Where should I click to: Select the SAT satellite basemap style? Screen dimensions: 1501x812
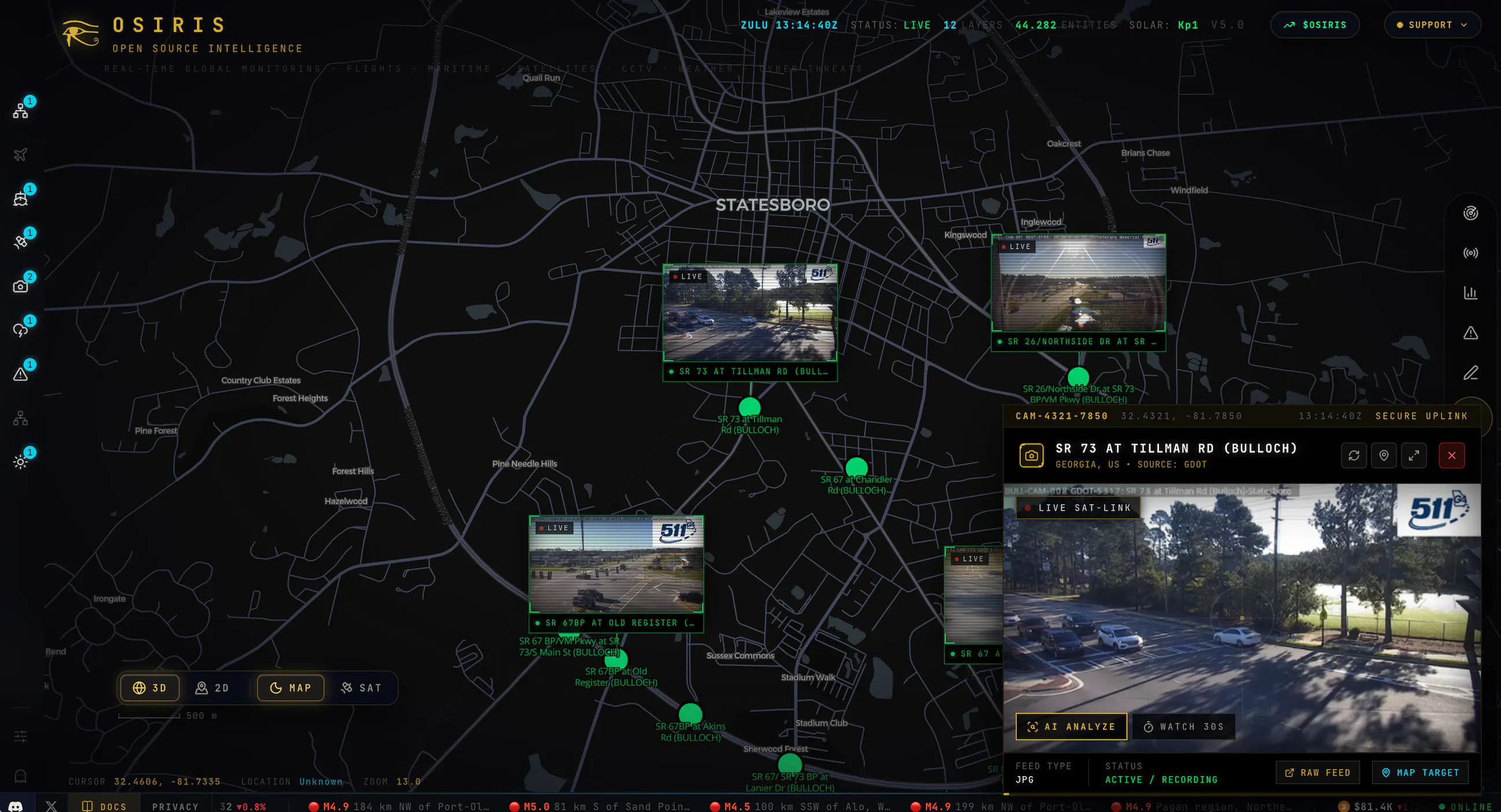[361, 688]
